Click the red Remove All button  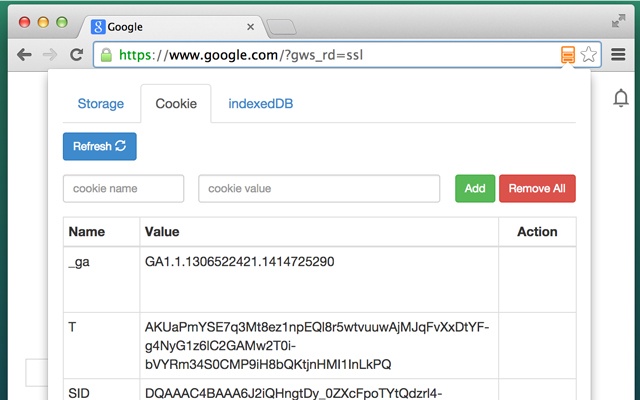point(537,188)
